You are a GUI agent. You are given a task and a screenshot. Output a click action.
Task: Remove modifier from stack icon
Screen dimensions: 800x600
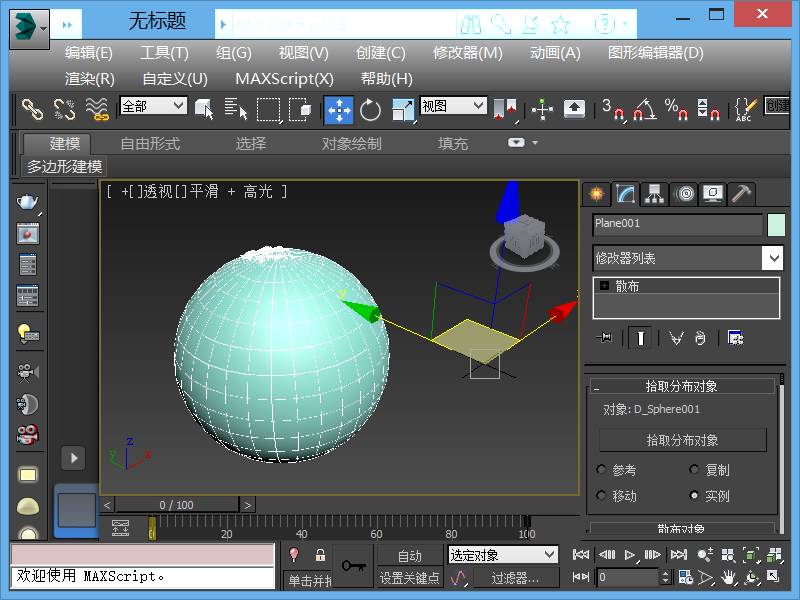[x=700, y=338]
